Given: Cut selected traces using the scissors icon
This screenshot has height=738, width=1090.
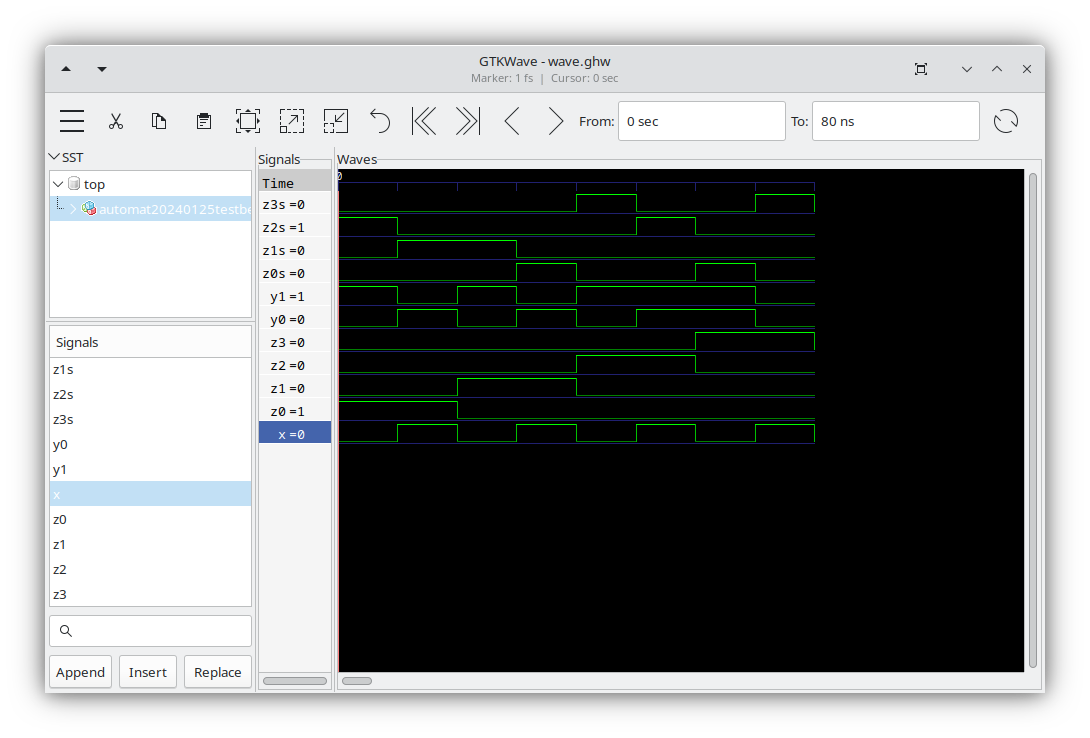Looking at the screenshot, I should point(116,120).
